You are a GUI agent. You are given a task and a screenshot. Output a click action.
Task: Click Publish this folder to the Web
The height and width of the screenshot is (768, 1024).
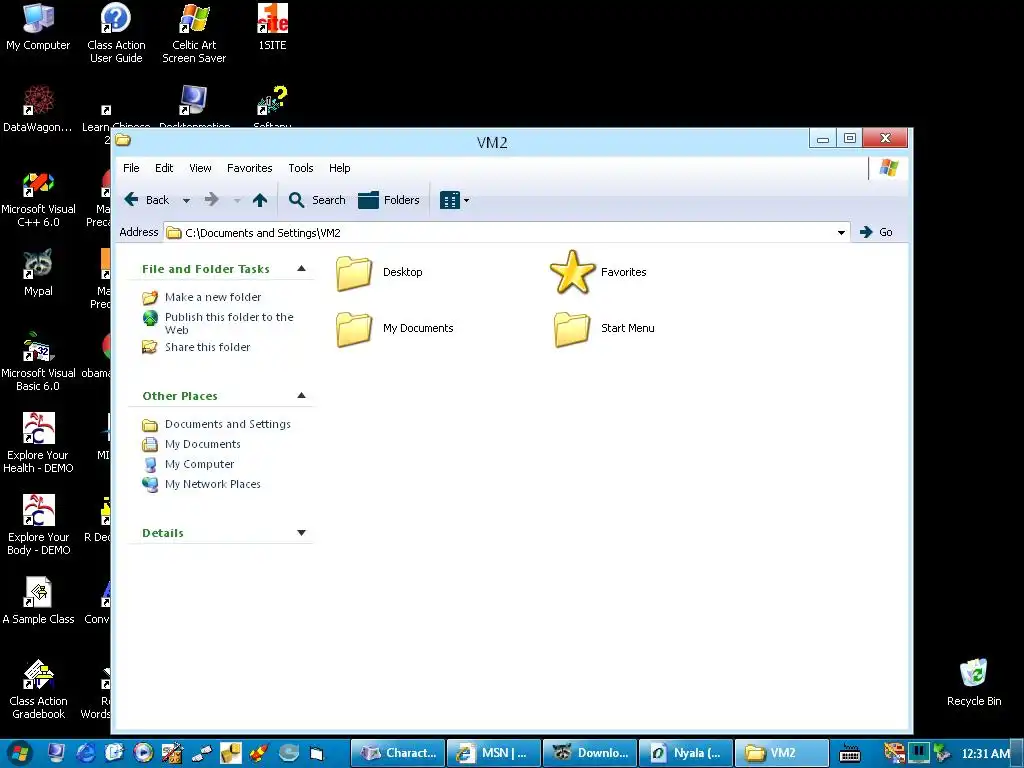(x=229, y=323)
